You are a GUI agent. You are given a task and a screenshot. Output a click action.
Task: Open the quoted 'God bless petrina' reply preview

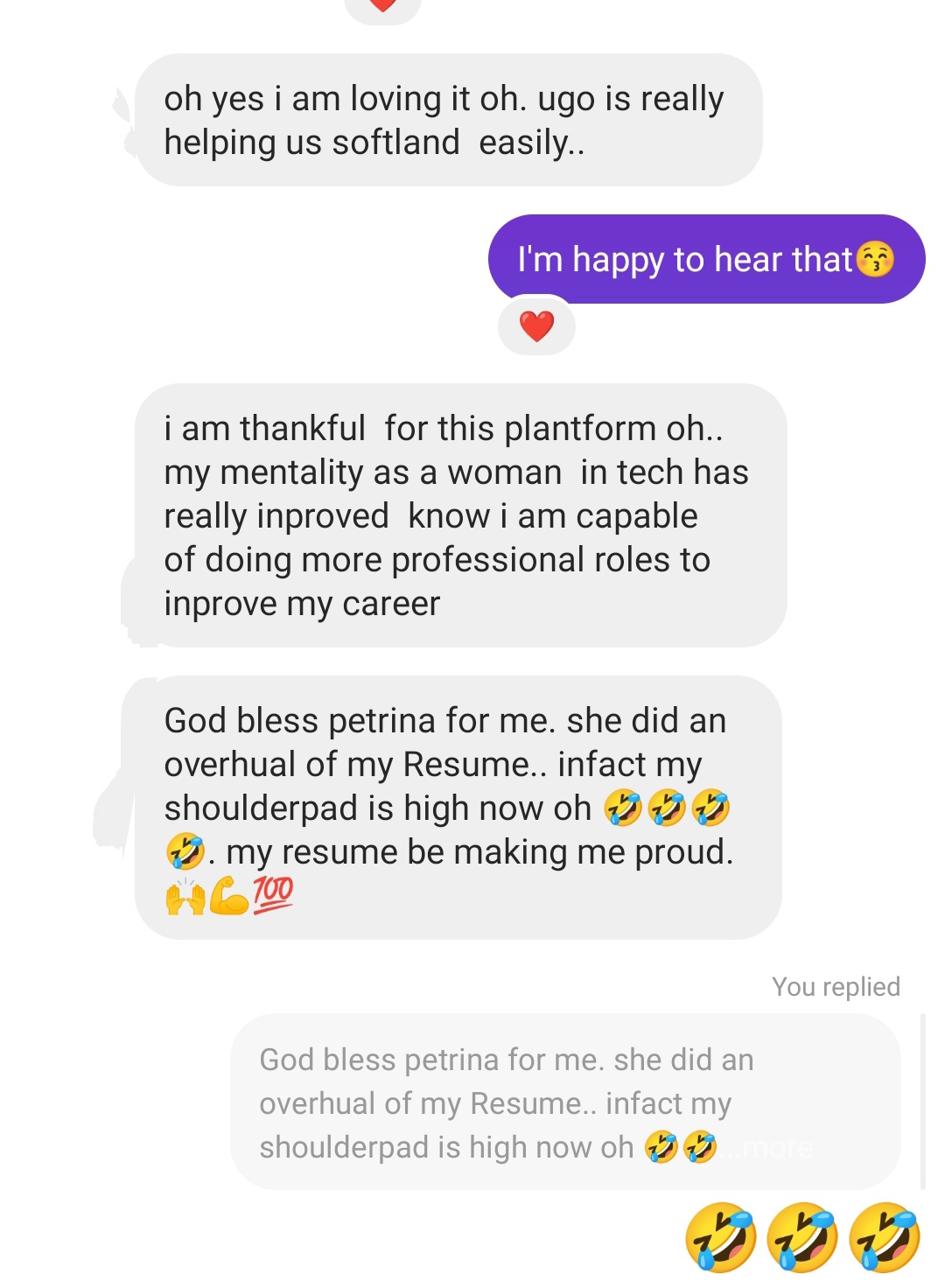[565, 1102]
